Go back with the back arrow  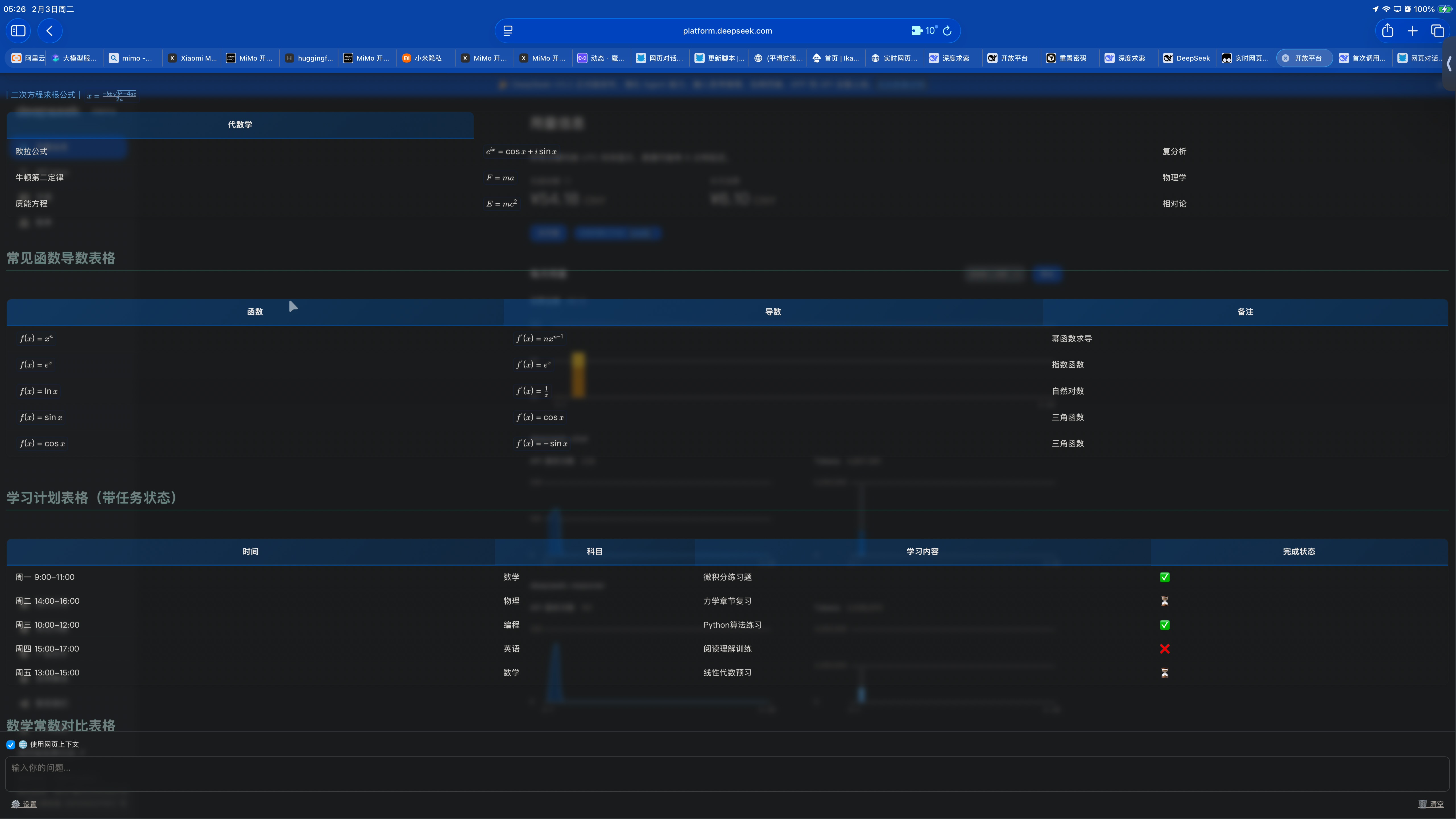click(x=50, y=30)
